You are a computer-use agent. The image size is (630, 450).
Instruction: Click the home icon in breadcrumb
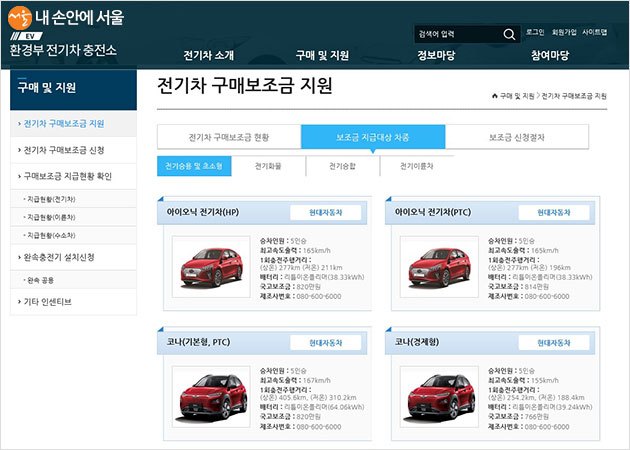pyautogui.click(x=495, y=96)
